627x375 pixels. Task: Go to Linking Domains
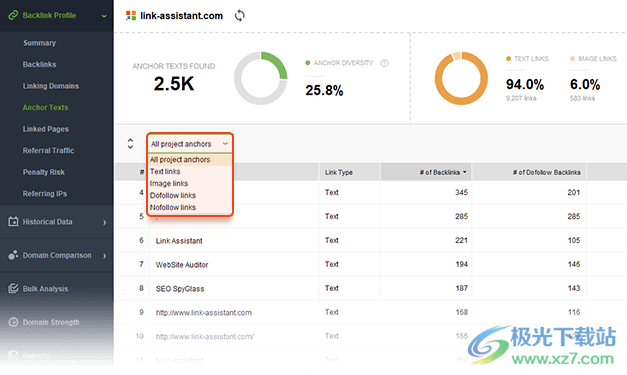coord(51,86)
